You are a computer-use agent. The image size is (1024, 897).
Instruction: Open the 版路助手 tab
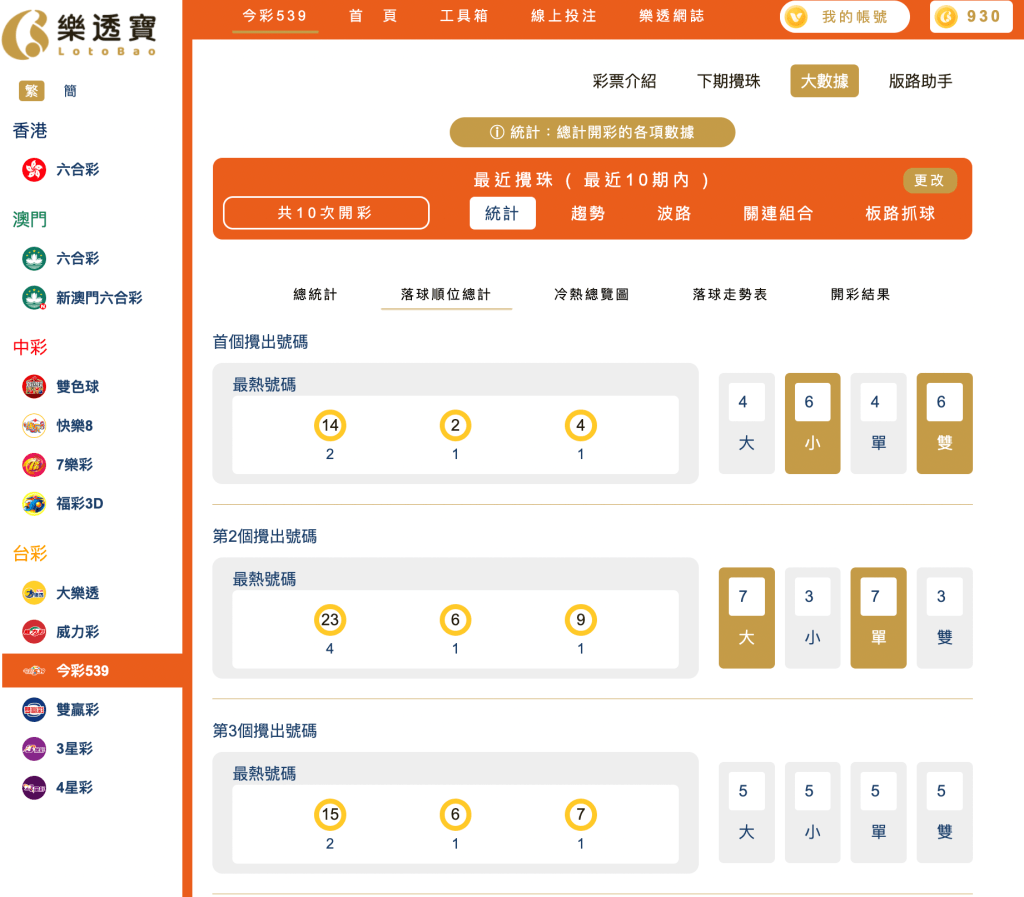(x=920, y=81)
